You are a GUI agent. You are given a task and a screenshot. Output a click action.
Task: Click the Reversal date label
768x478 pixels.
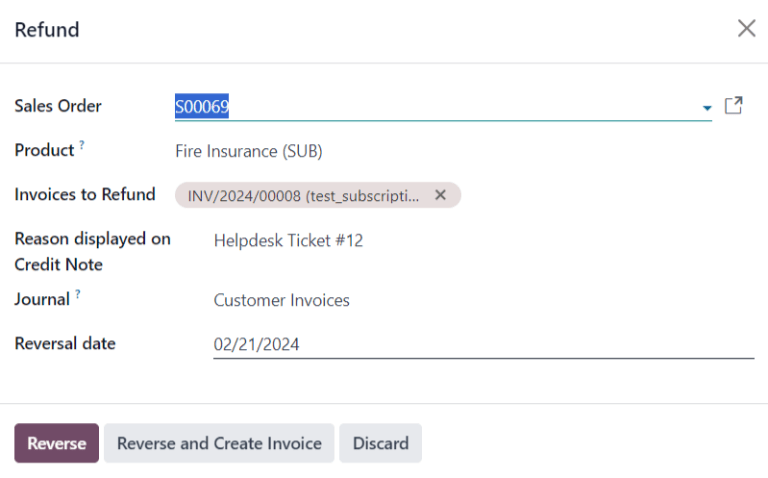click(65, 343)
